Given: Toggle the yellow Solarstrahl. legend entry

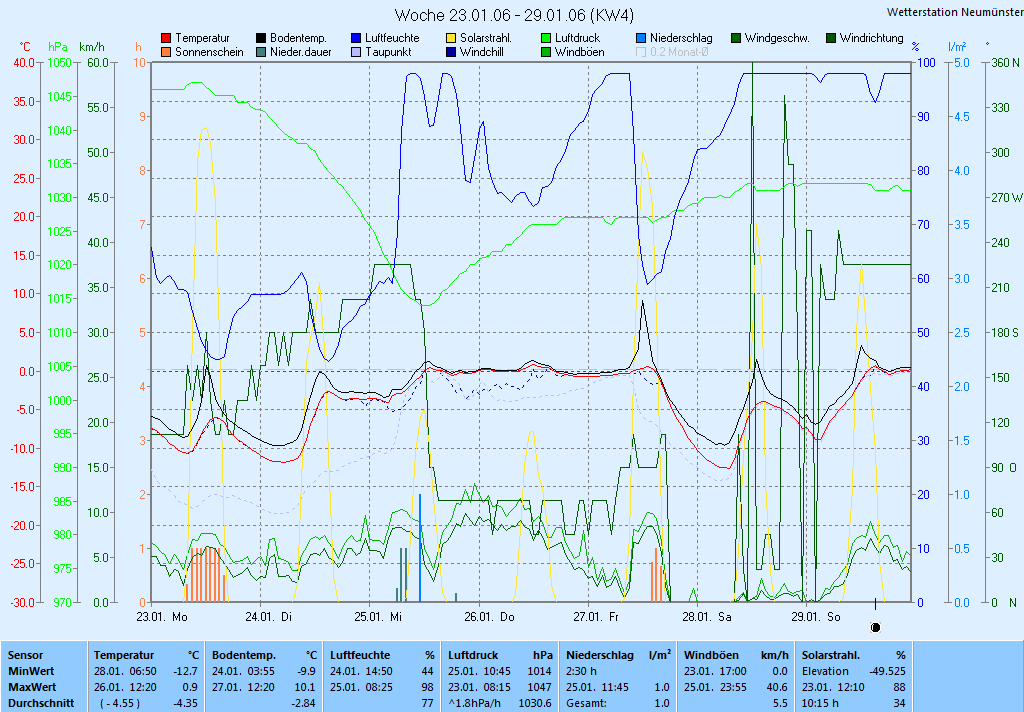Looking at the screenshot, I should pyautogui.click(x=479, y=38).
